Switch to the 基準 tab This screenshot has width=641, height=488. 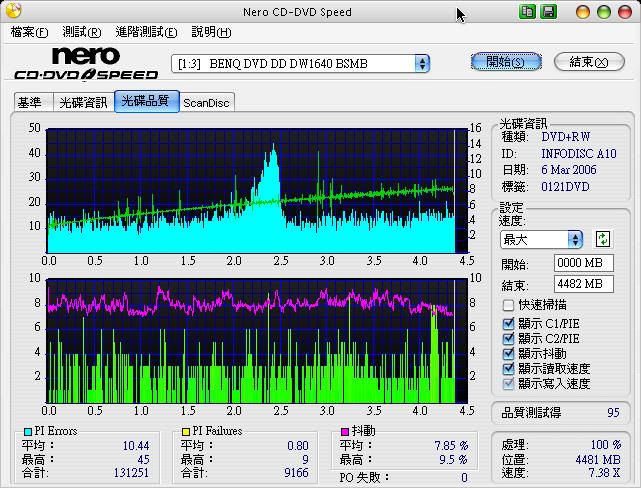[34, 102]
